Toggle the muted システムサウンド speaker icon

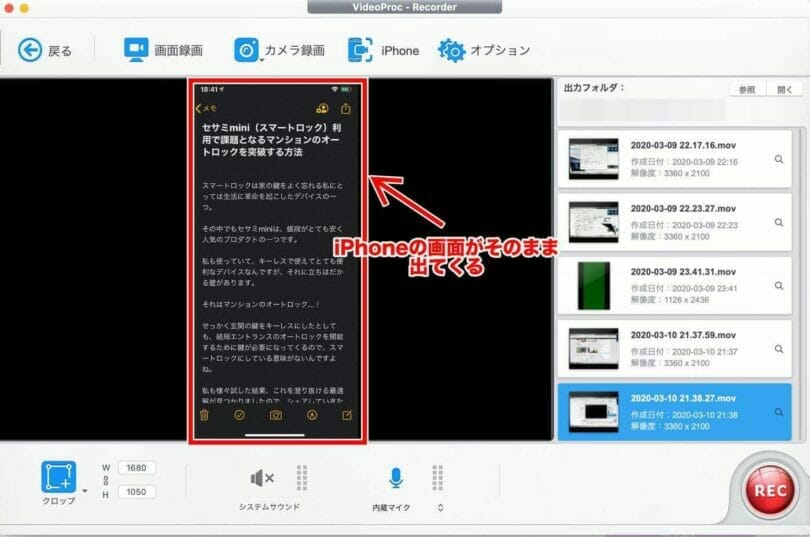pos(262,478)
